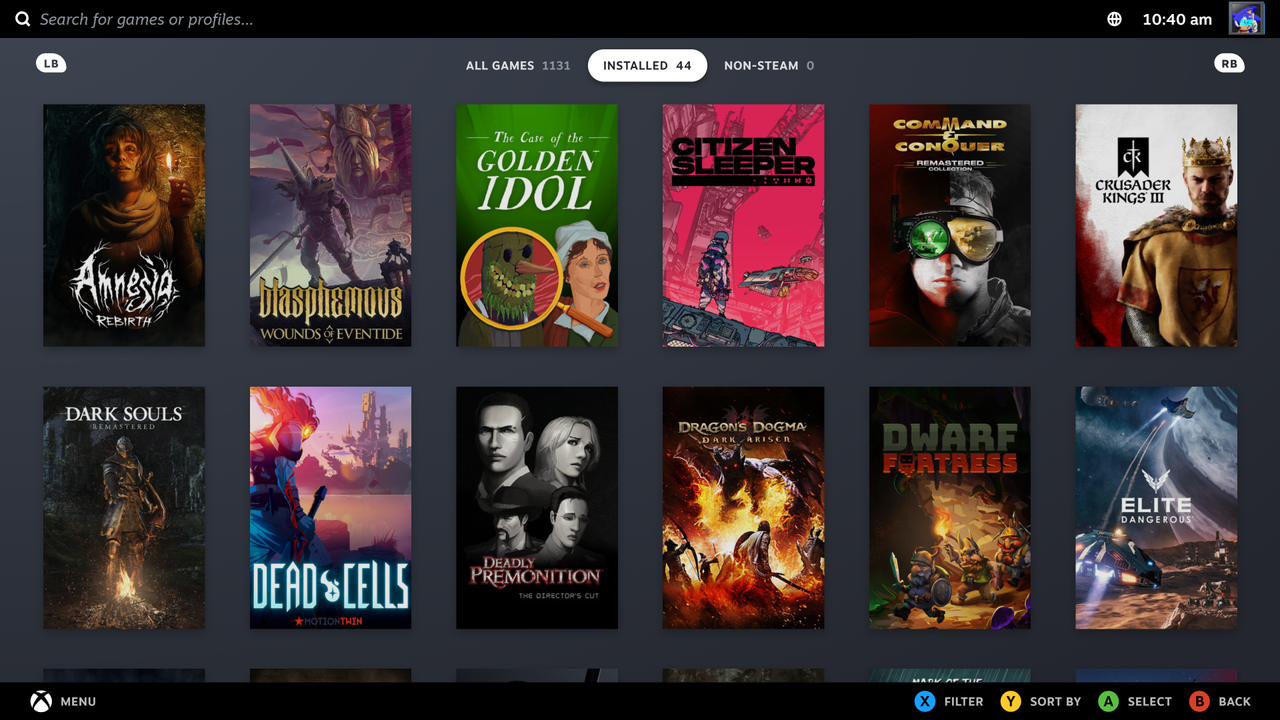The image size is (1280, 720).
Task: Click the 10:40 am clock
Action: 1177,19
